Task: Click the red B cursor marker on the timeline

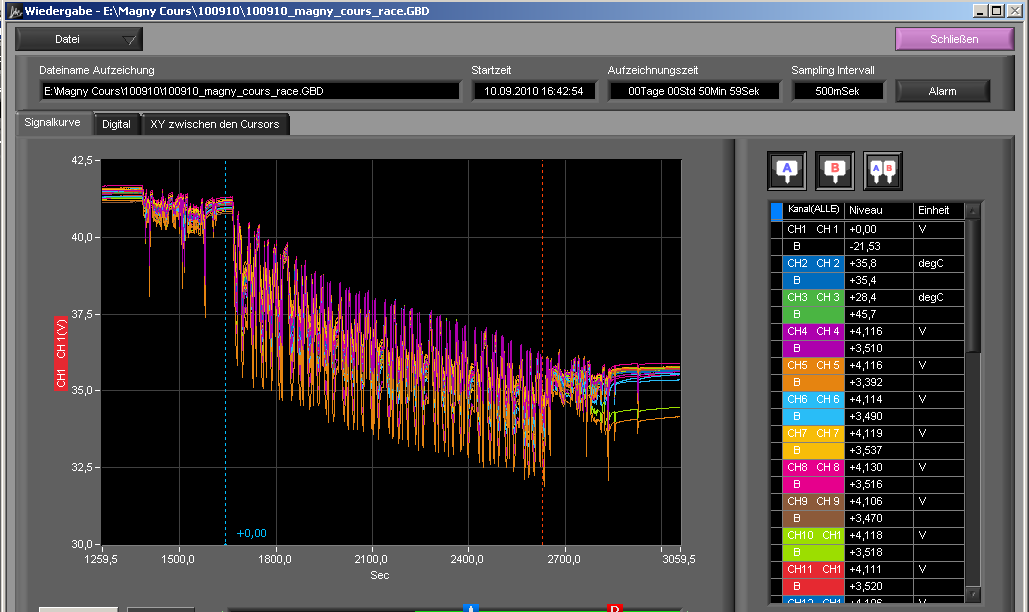Action: [615, 607]
